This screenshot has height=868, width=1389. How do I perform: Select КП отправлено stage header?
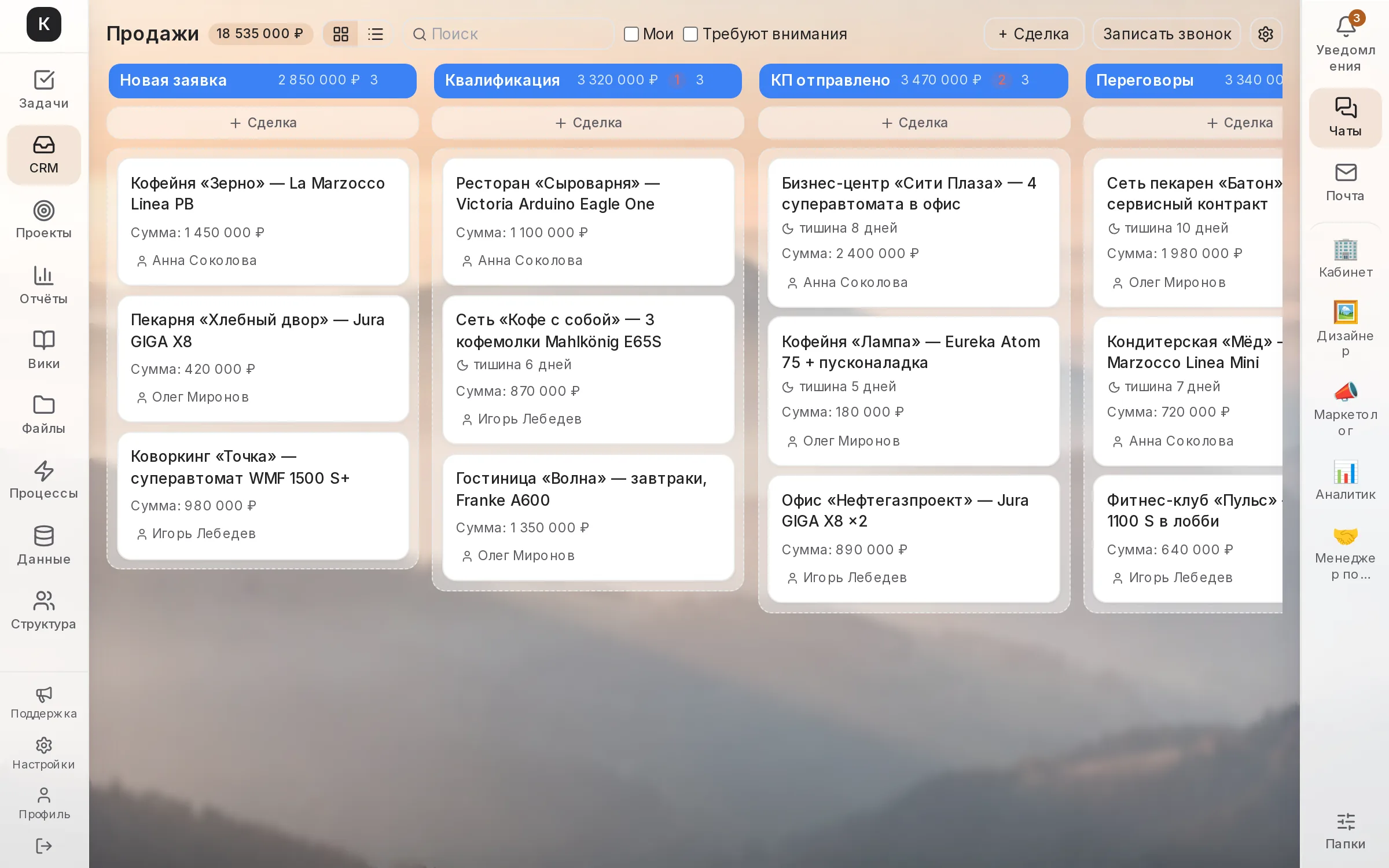(914, 80)
